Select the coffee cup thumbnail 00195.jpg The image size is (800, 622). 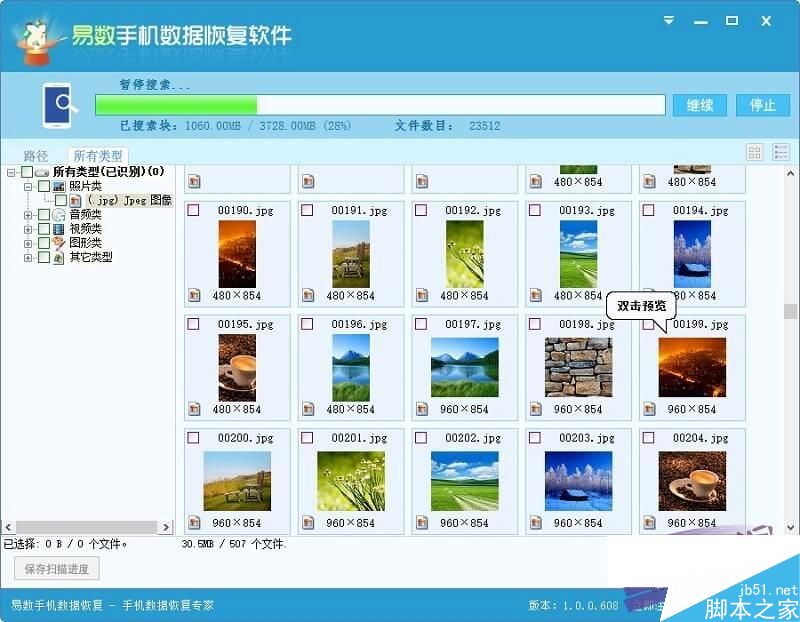[237, 367]
